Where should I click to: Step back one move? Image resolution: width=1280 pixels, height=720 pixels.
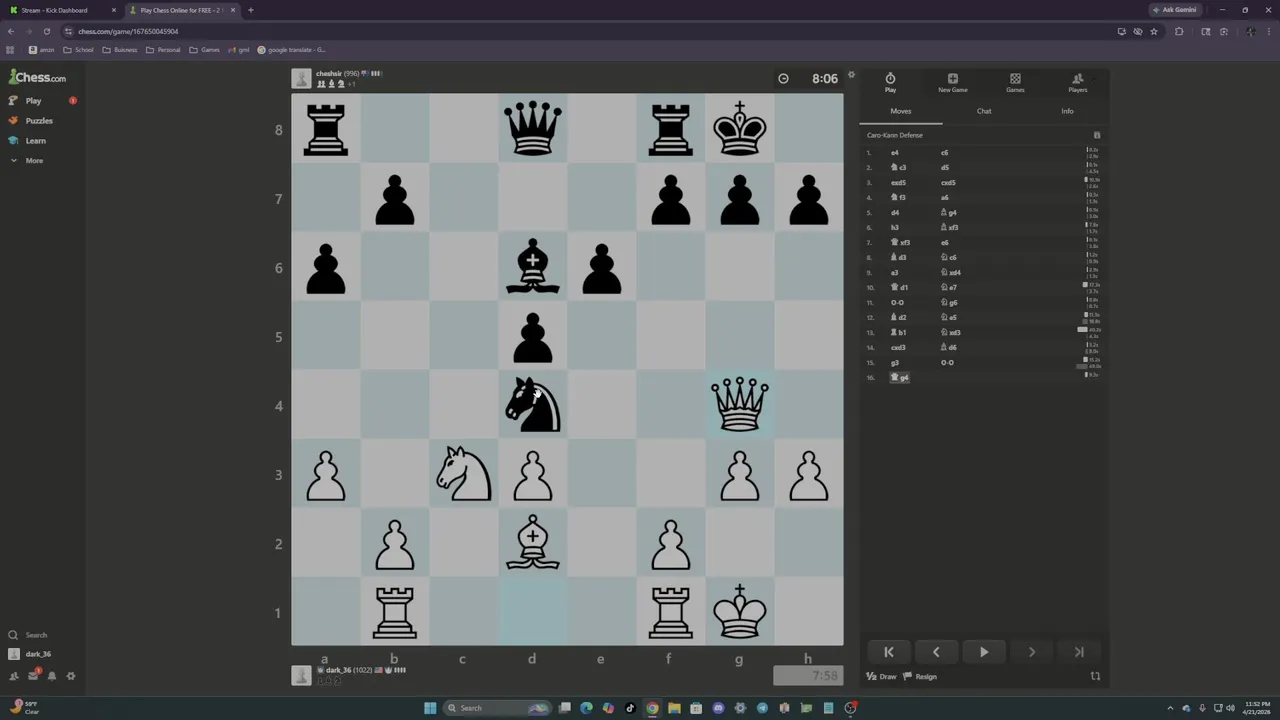[x=936, y=652]
